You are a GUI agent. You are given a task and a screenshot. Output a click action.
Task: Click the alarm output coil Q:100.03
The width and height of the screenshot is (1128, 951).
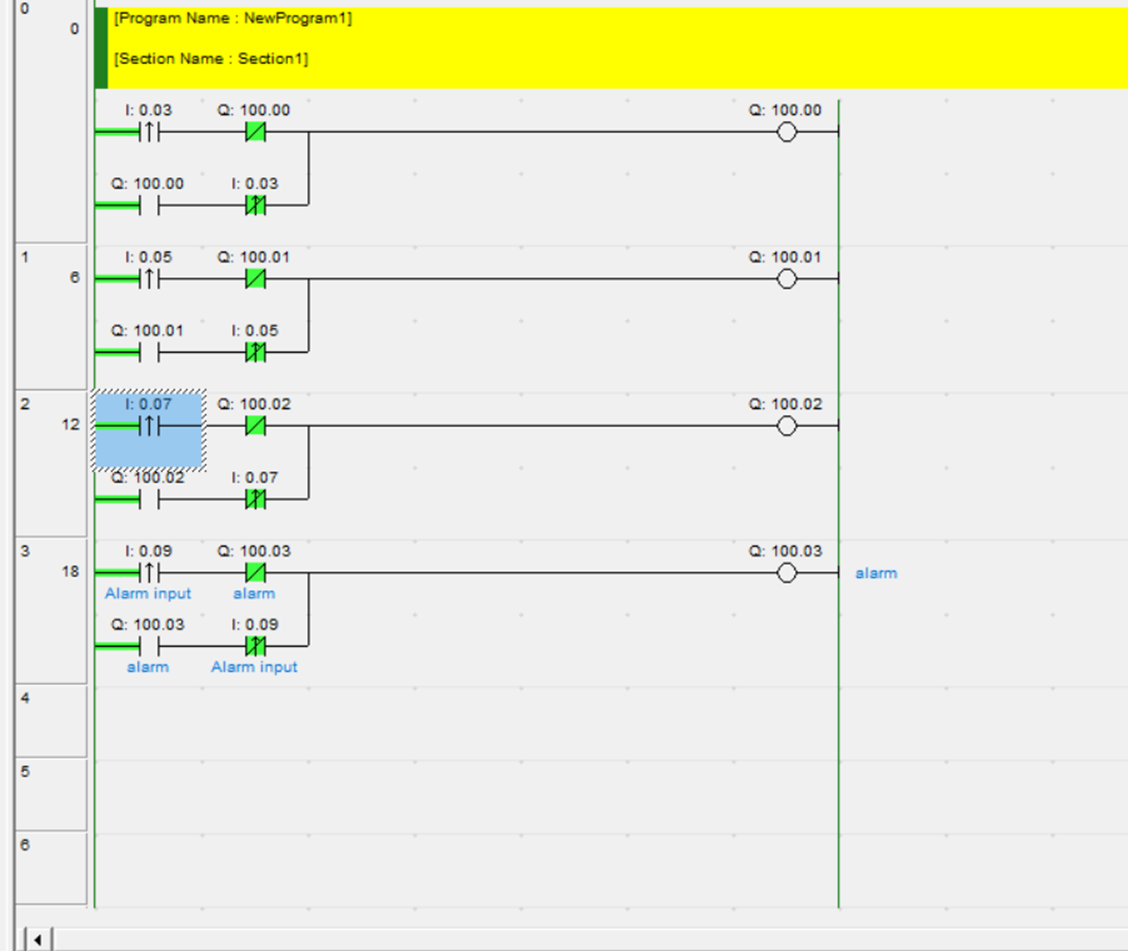788,572
